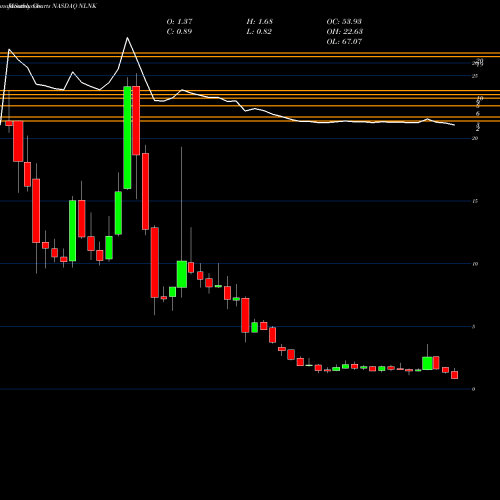The width and height of the screenshot is (500, 500).
Task: Select the close value C: 0.89
Action: (x=179, y=31)
